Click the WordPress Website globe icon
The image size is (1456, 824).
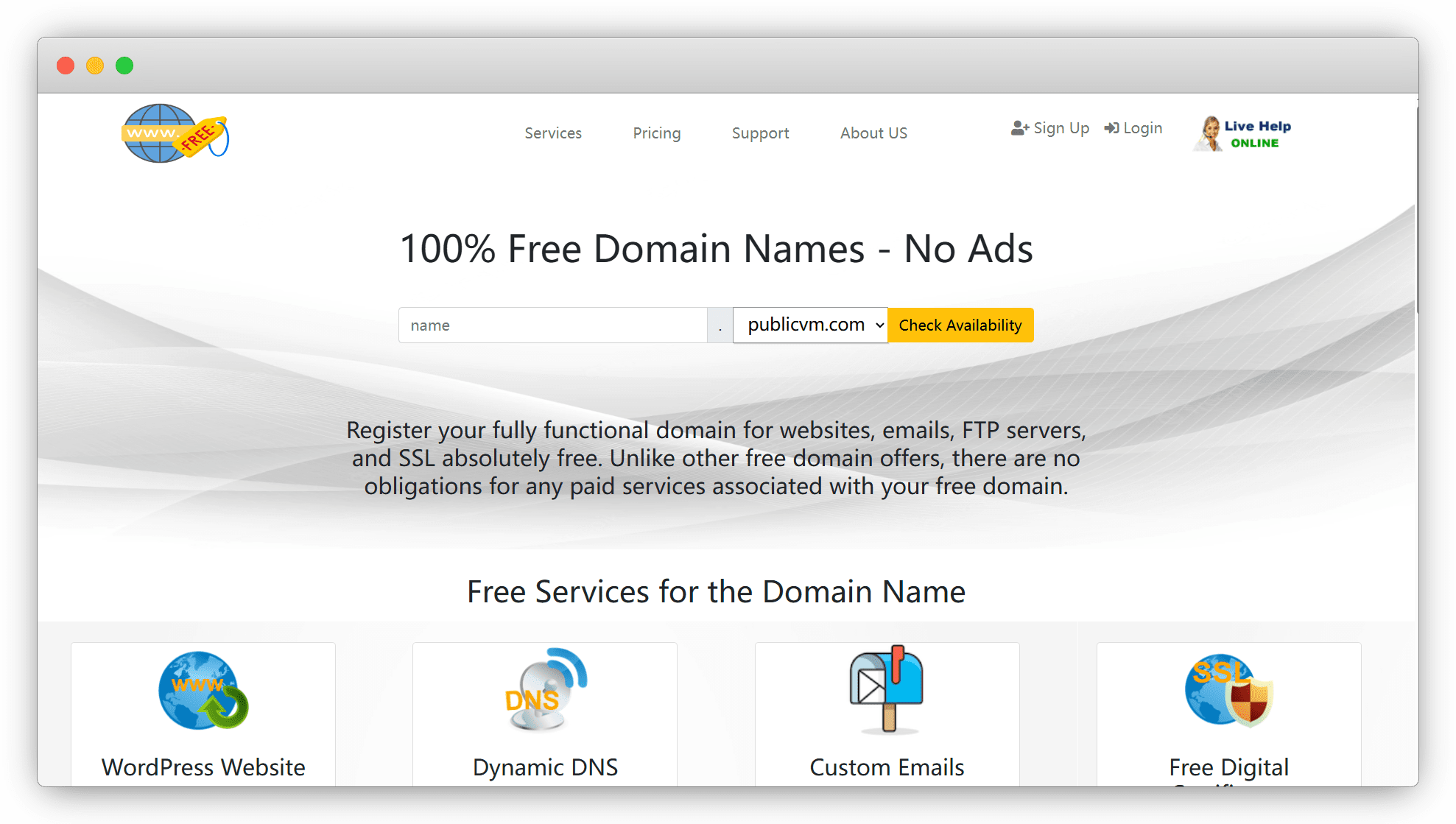point(203,690)
